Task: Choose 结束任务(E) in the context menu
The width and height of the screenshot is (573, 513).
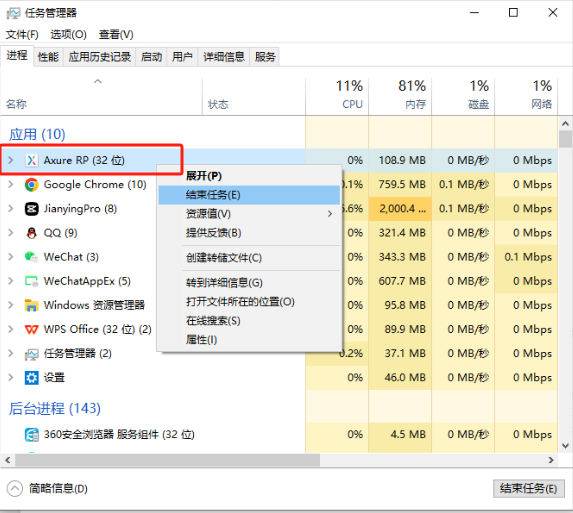Action: (x=250, y=195)
